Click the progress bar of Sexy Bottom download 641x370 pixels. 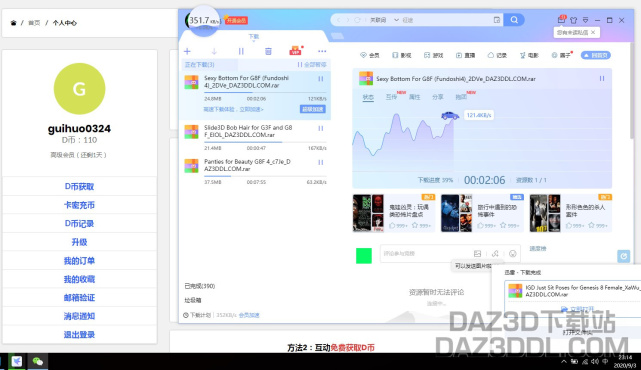point(265,92)
